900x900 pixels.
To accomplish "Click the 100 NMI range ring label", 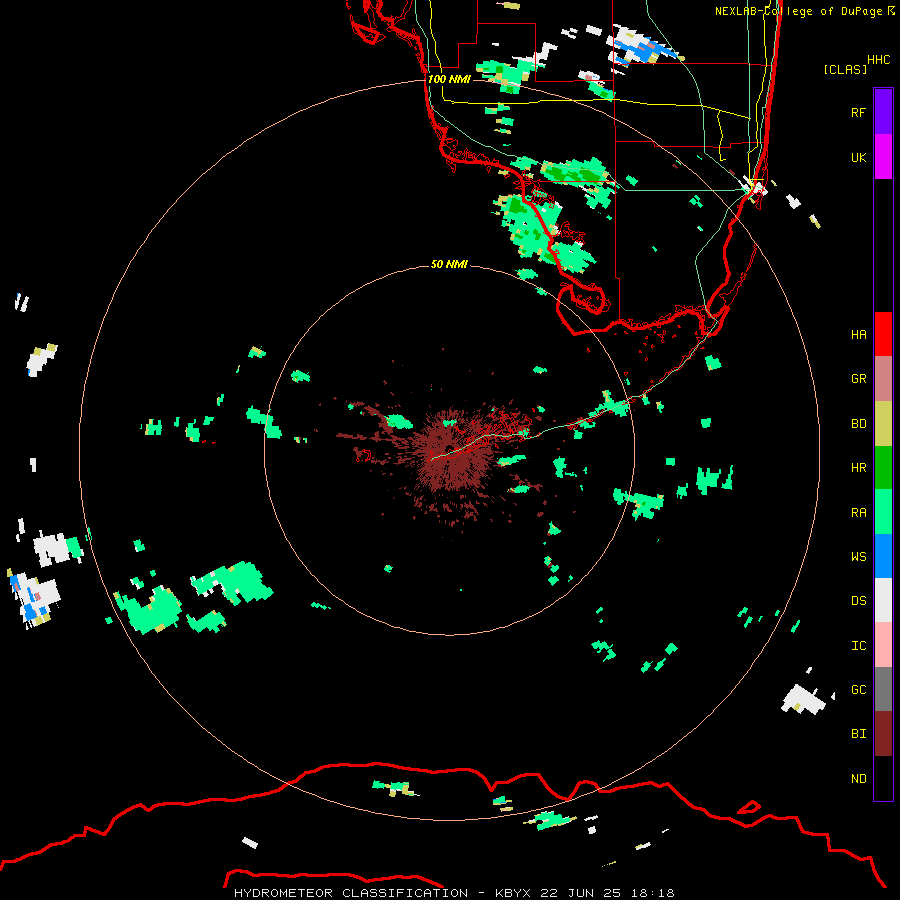I will point(449,79).
